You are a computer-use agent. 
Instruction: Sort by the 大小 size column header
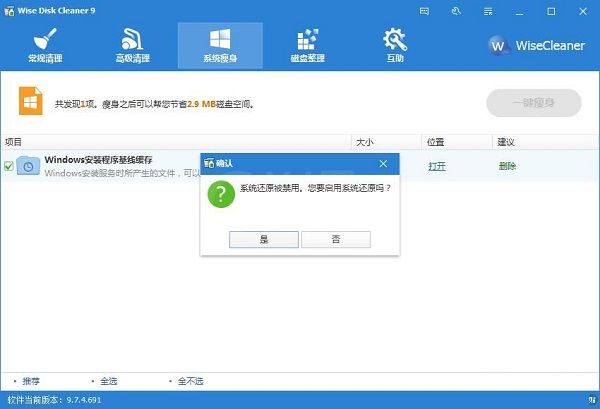coord(386,142)
